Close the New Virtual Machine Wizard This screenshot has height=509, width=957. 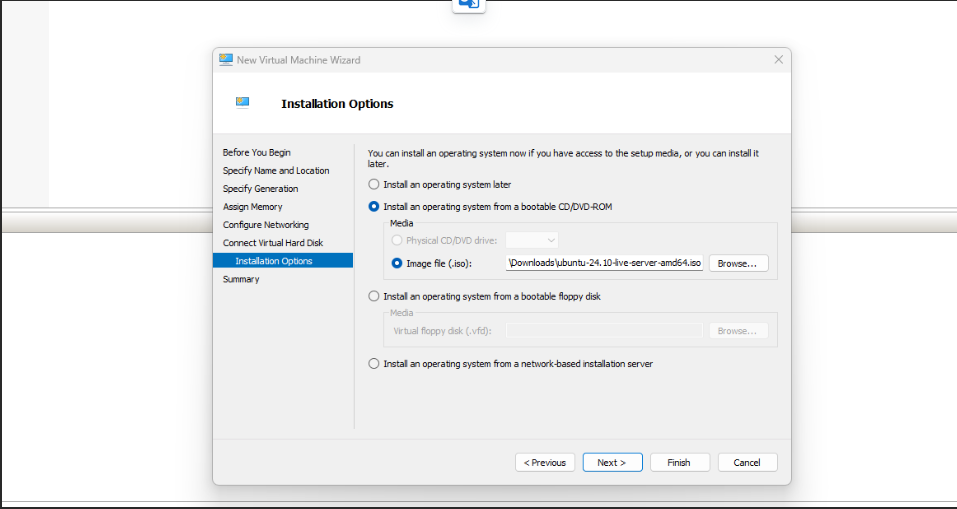pyautogui.click(x=778, y=60)
